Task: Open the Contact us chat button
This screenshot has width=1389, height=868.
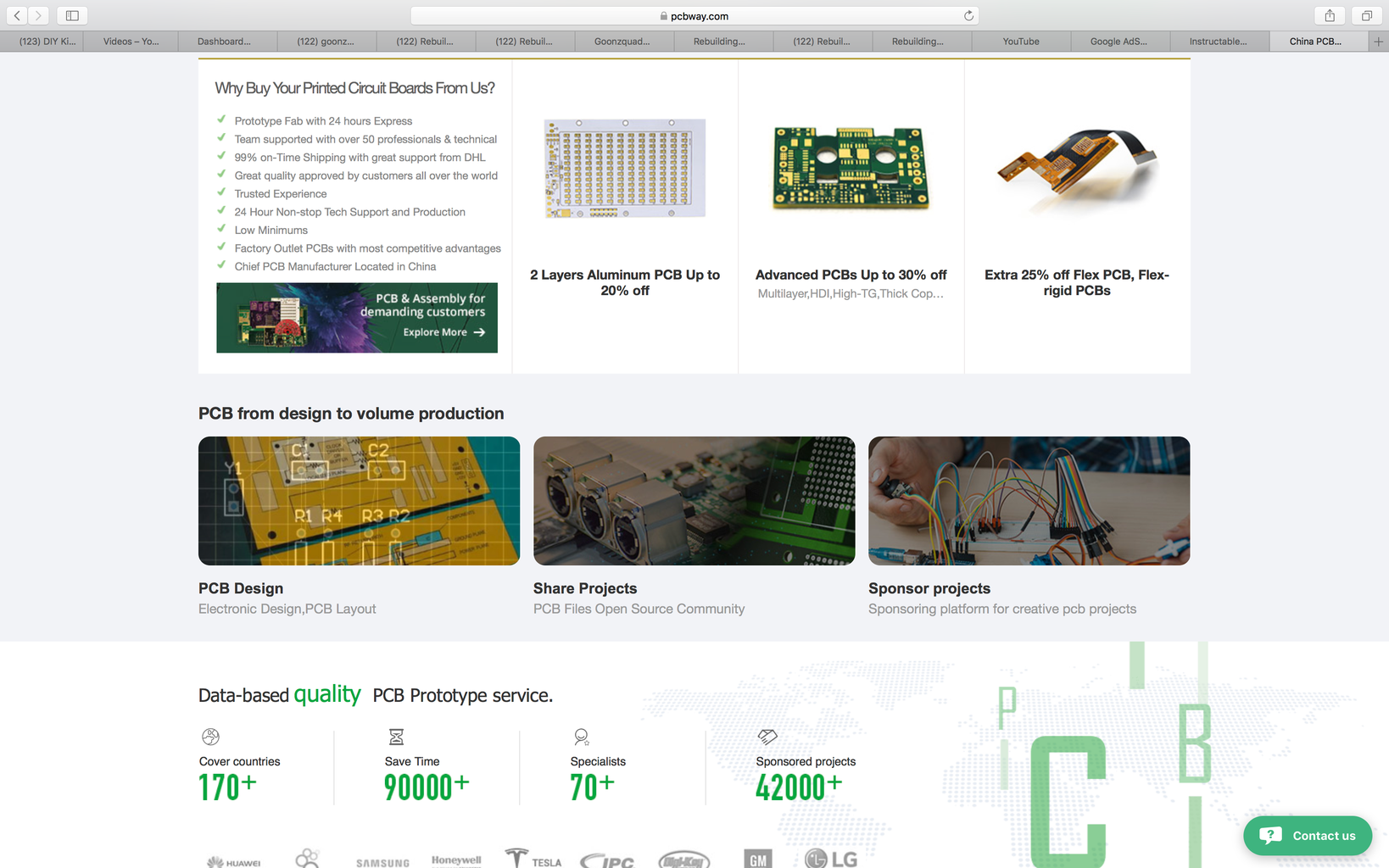Action: tap(1308, 836)
